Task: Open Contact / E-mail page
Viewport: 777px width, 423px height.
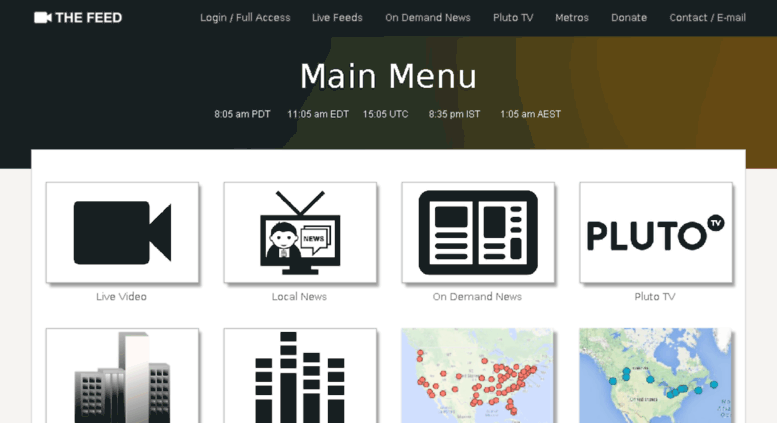Action: click(x=708, y=18)
